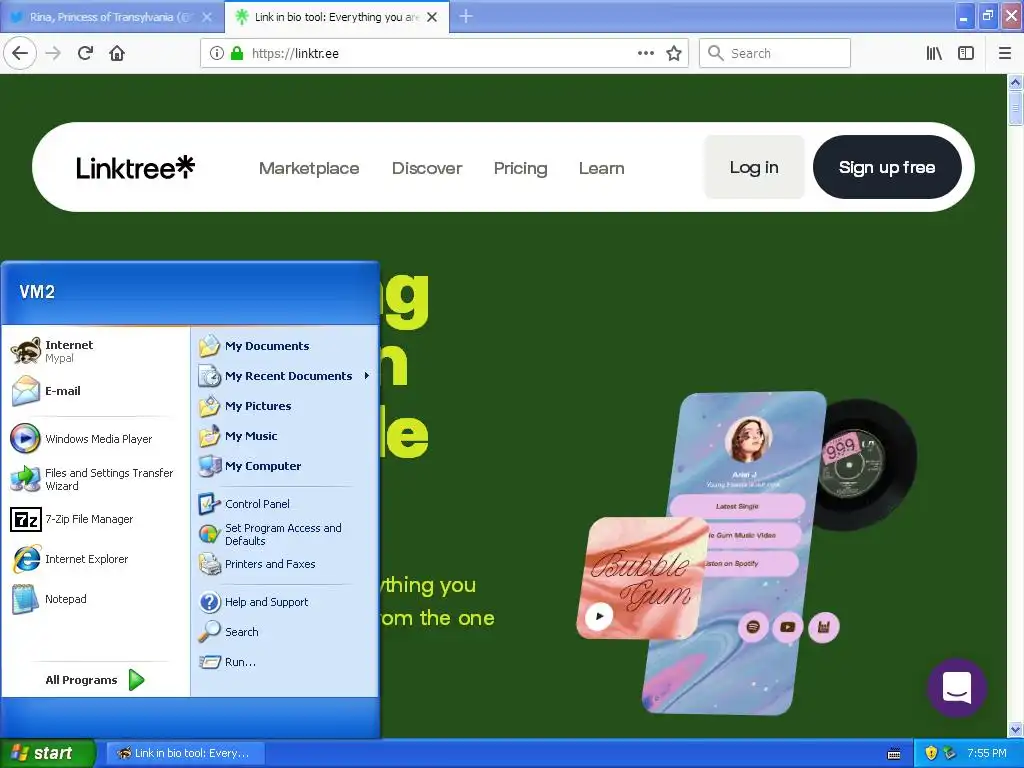Reload the current page
The image size is (1024, 768).
[85, 53]
